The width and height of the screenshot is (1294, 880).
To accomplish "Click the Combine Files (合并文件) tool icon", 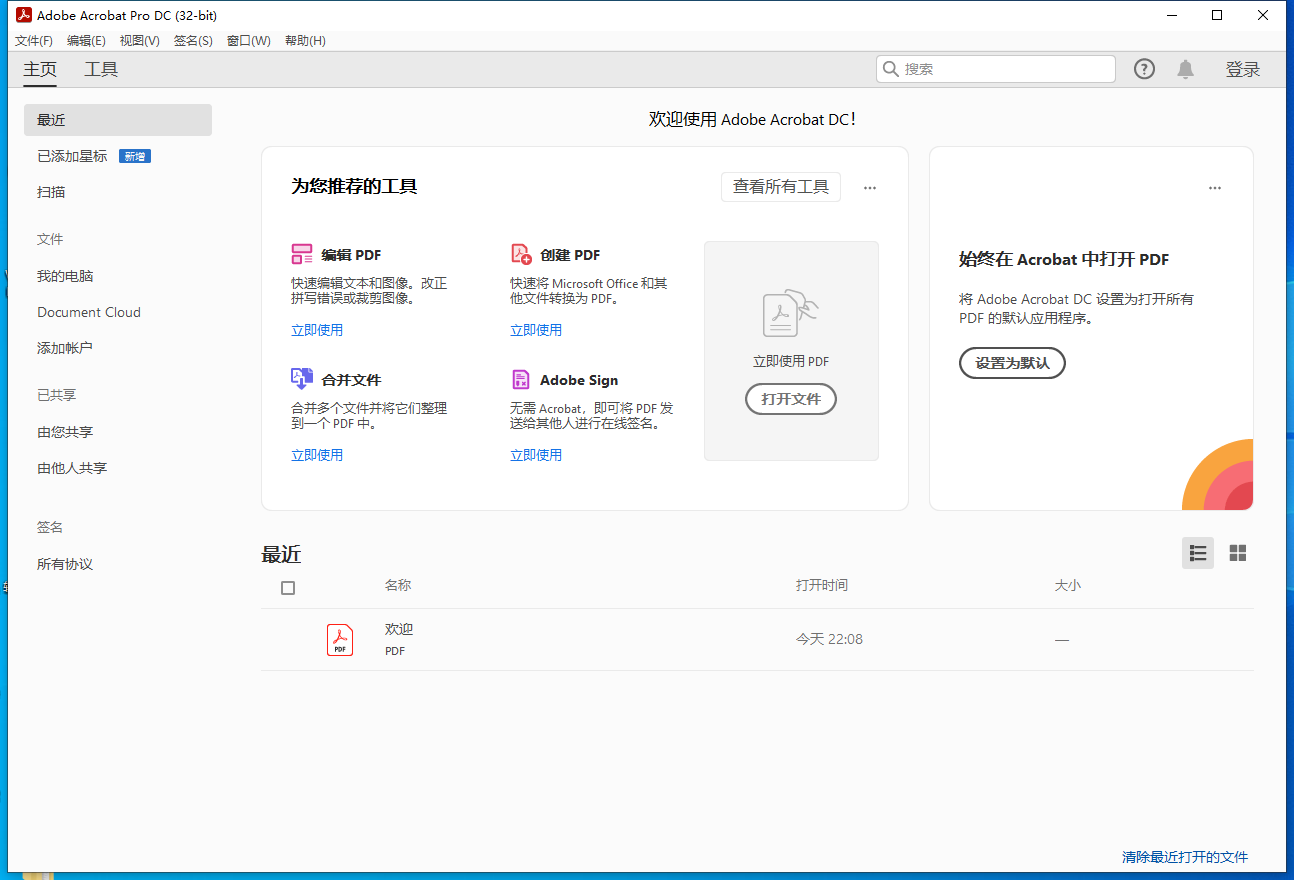I will 302,379.
